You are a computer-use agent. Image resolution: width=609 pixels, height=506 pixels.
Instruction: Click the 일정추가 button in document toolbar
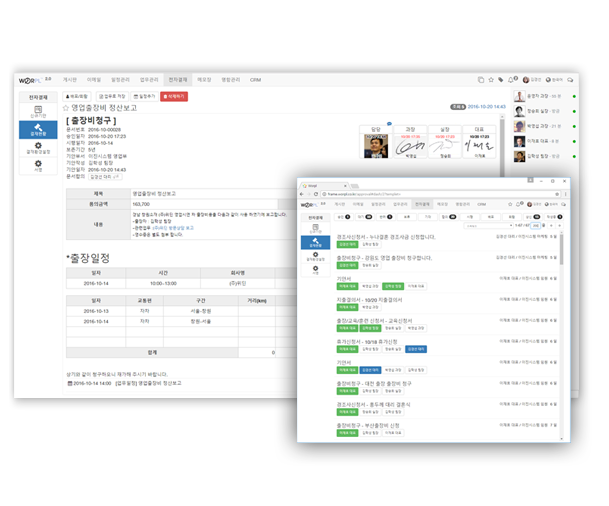pyautogui.click(x=146, y=95)
